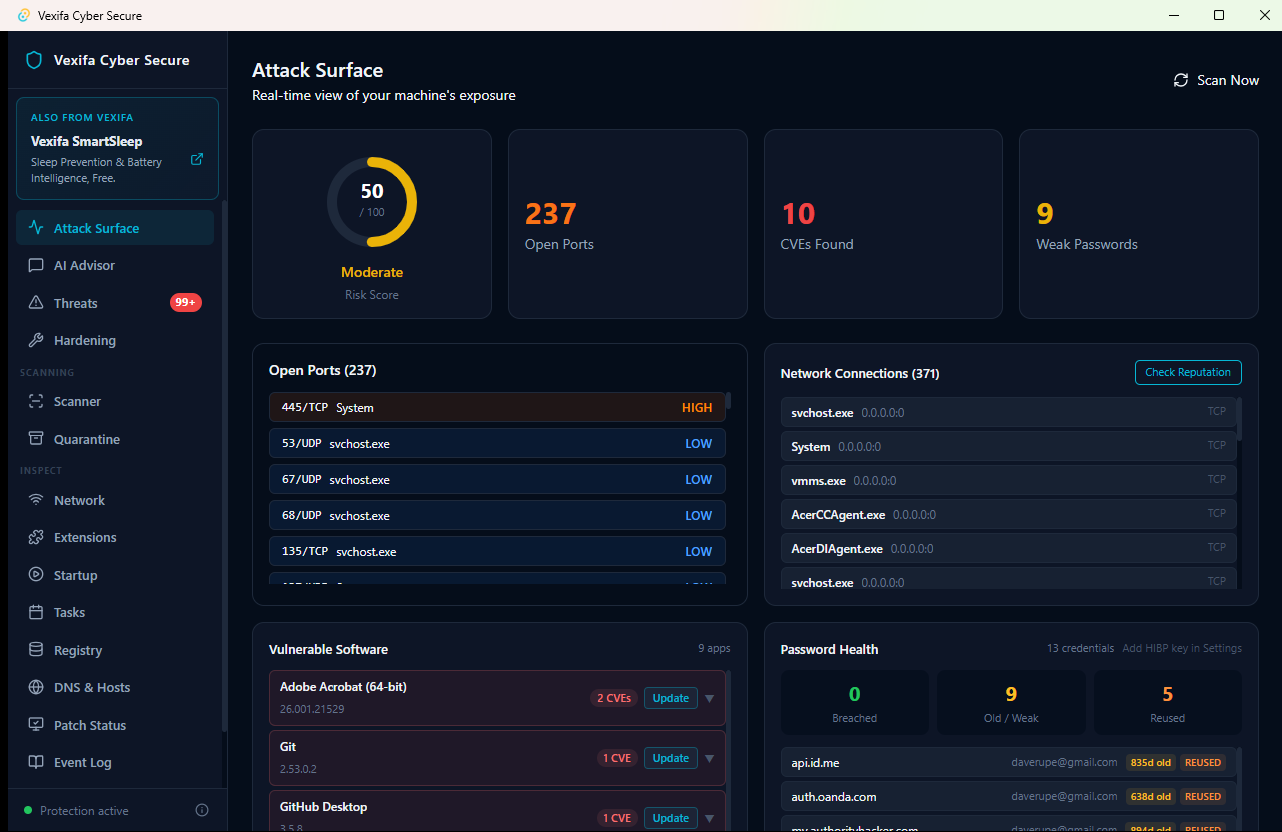1282x832 pixels.
Task: Click the Extensions puzzle piece icon
Action: click(x=36, y=537)
